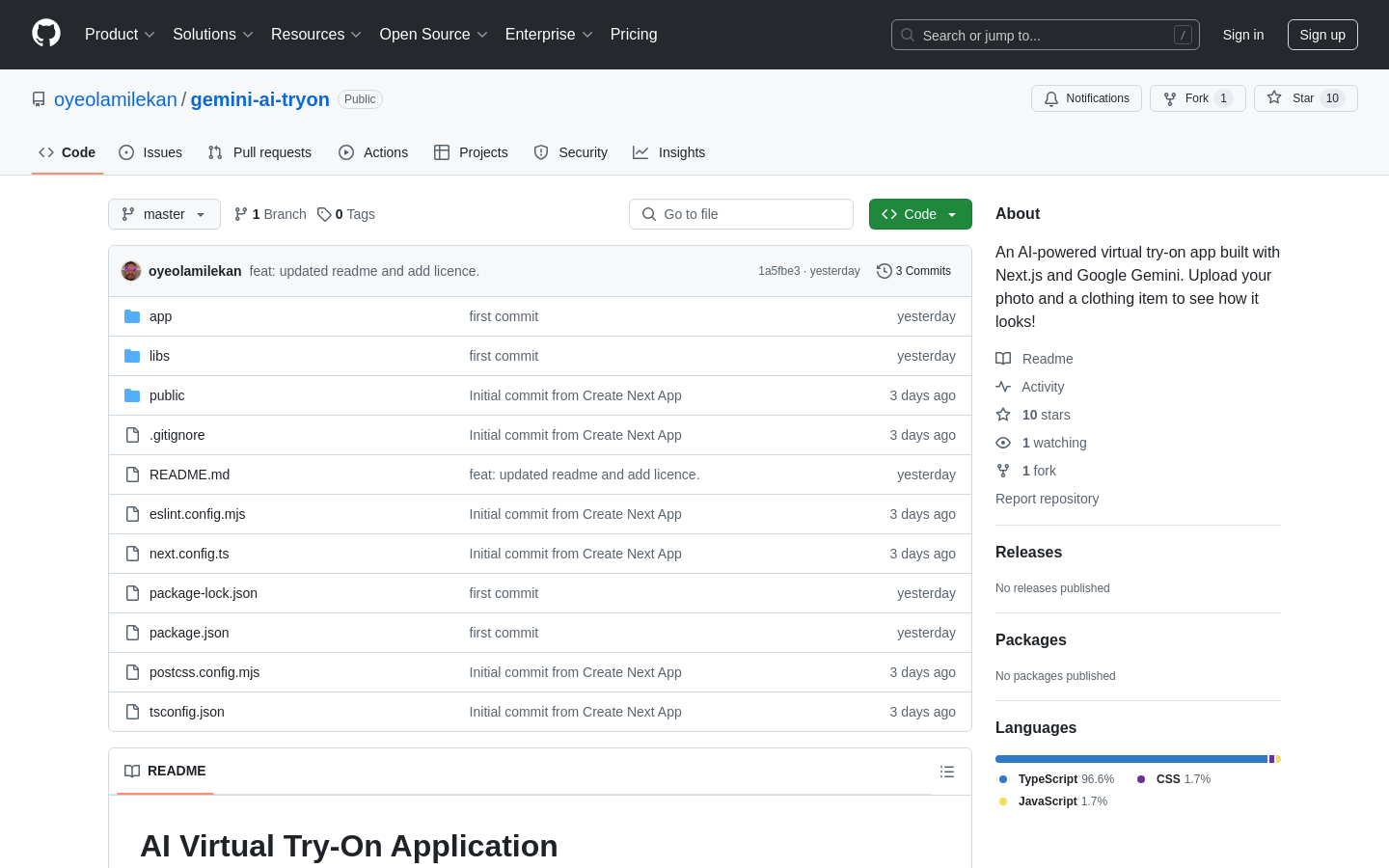Click the public folder icon
The width and height of the screenshot is (1389, 868).
(132, 395)
